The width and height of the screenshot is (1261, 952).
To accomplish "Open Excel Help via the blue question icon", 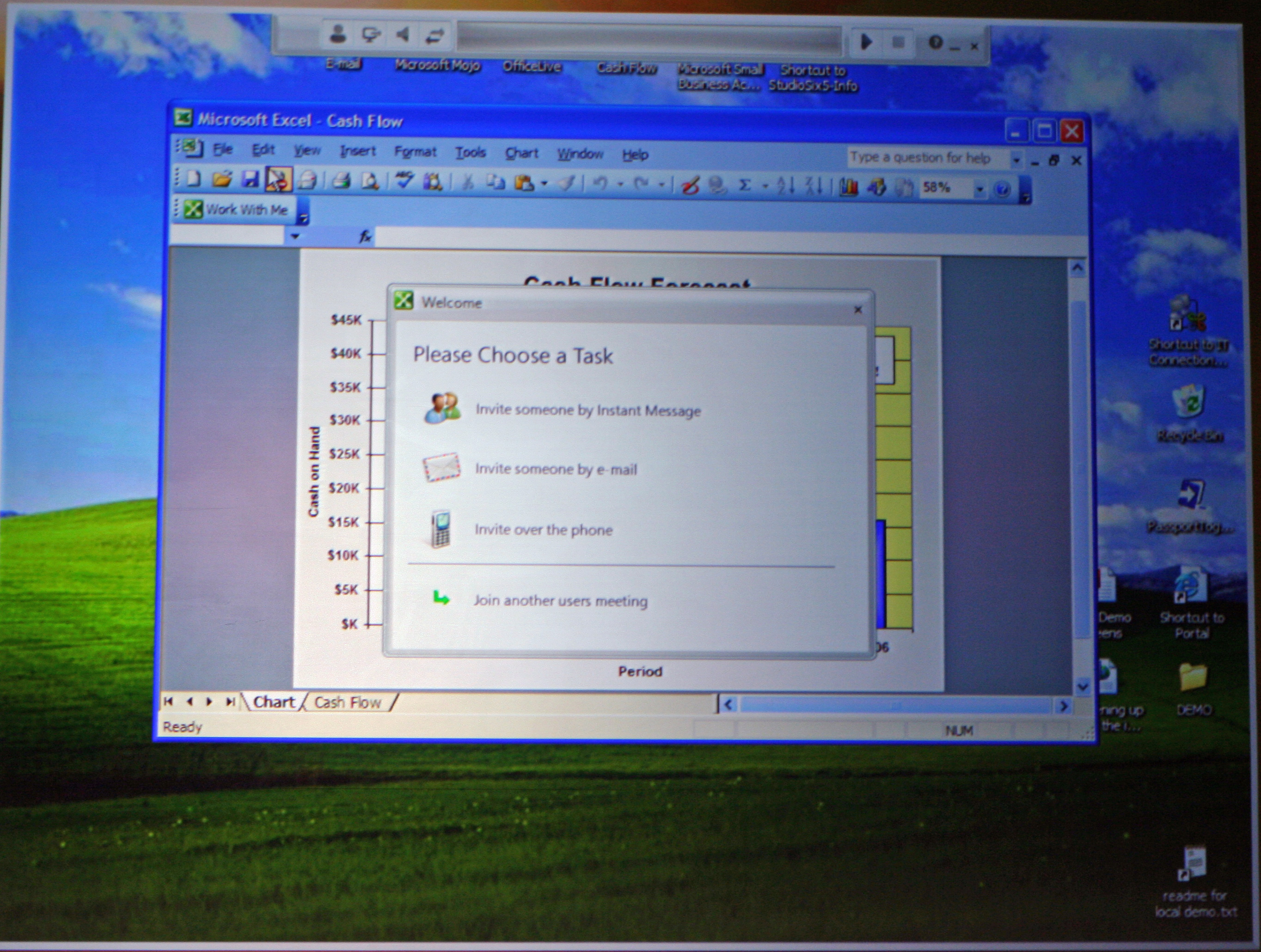I will tap(1002, 189).
